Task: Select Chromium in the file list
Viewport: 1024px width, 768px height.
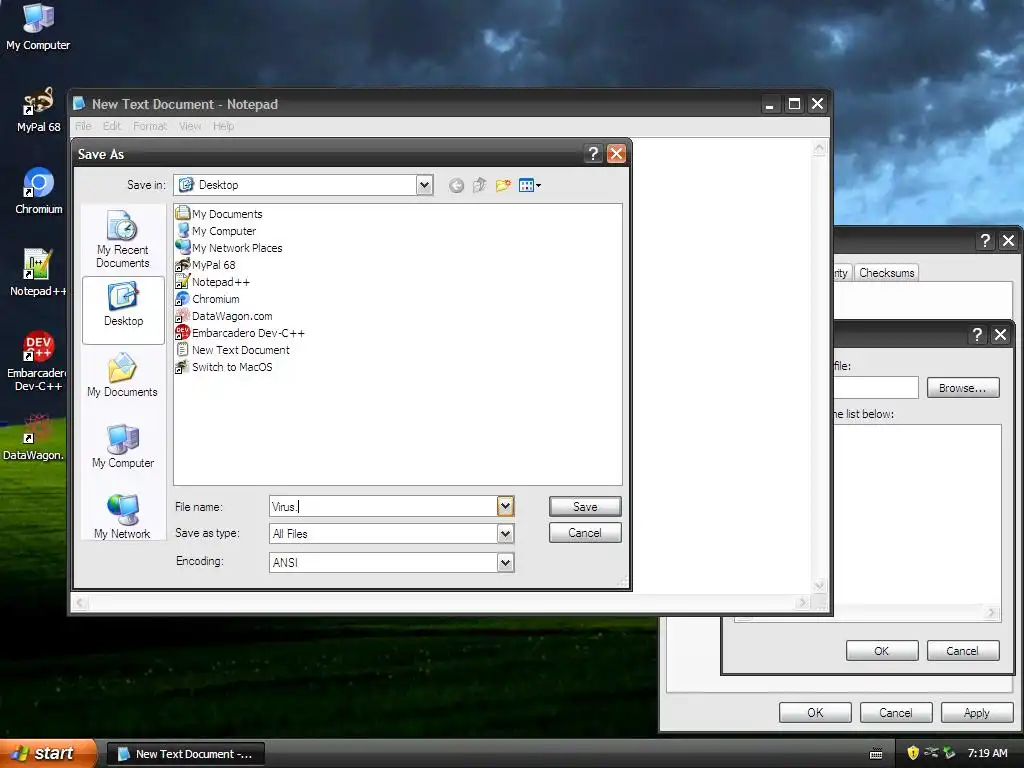Action: coord(208,298)
